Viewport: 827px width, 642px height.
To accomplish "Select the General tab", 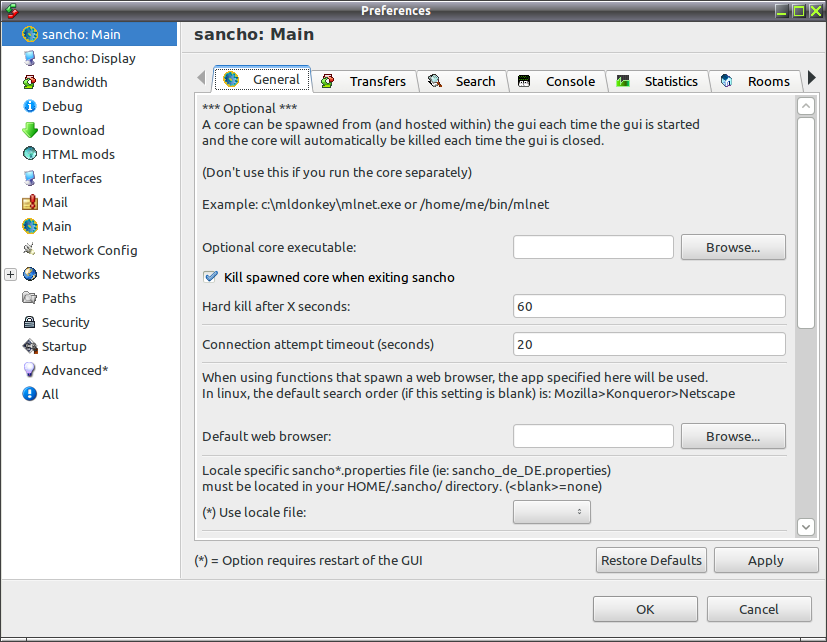I will [x=262, y=79].
